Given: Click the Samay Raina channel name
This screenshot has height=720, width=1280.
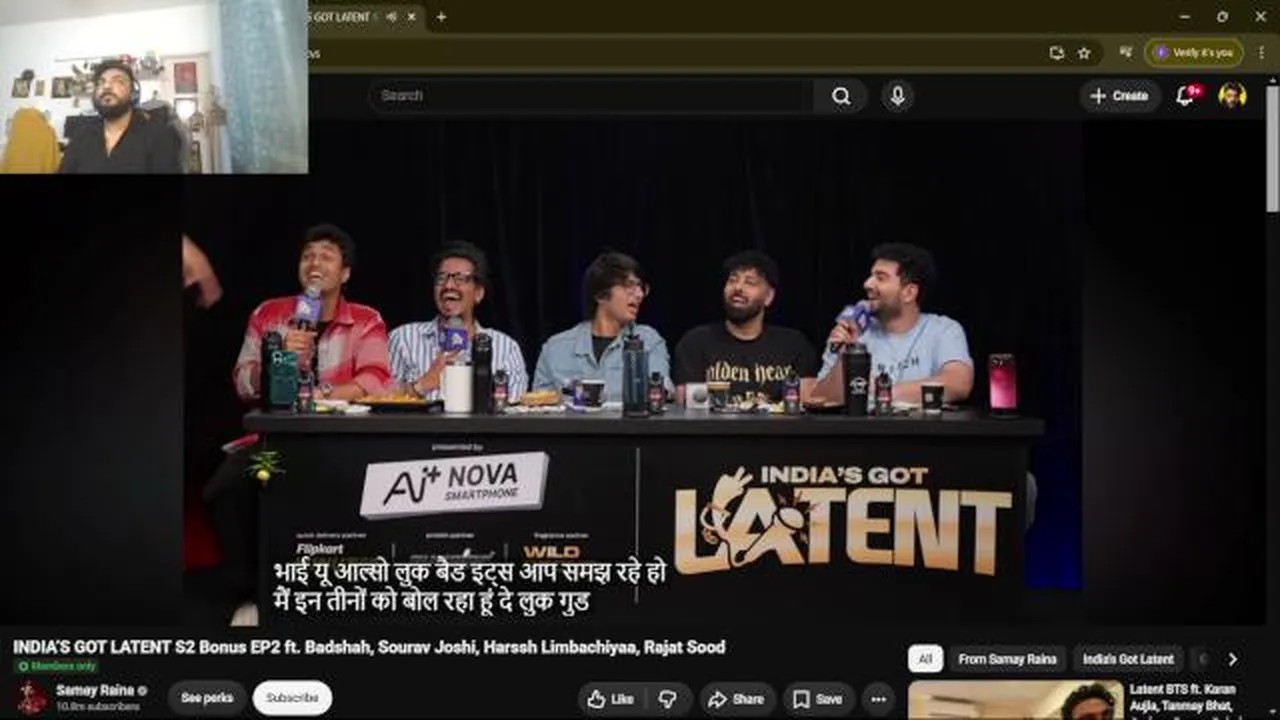Looking at the screenshot, I should coord(96,690).
